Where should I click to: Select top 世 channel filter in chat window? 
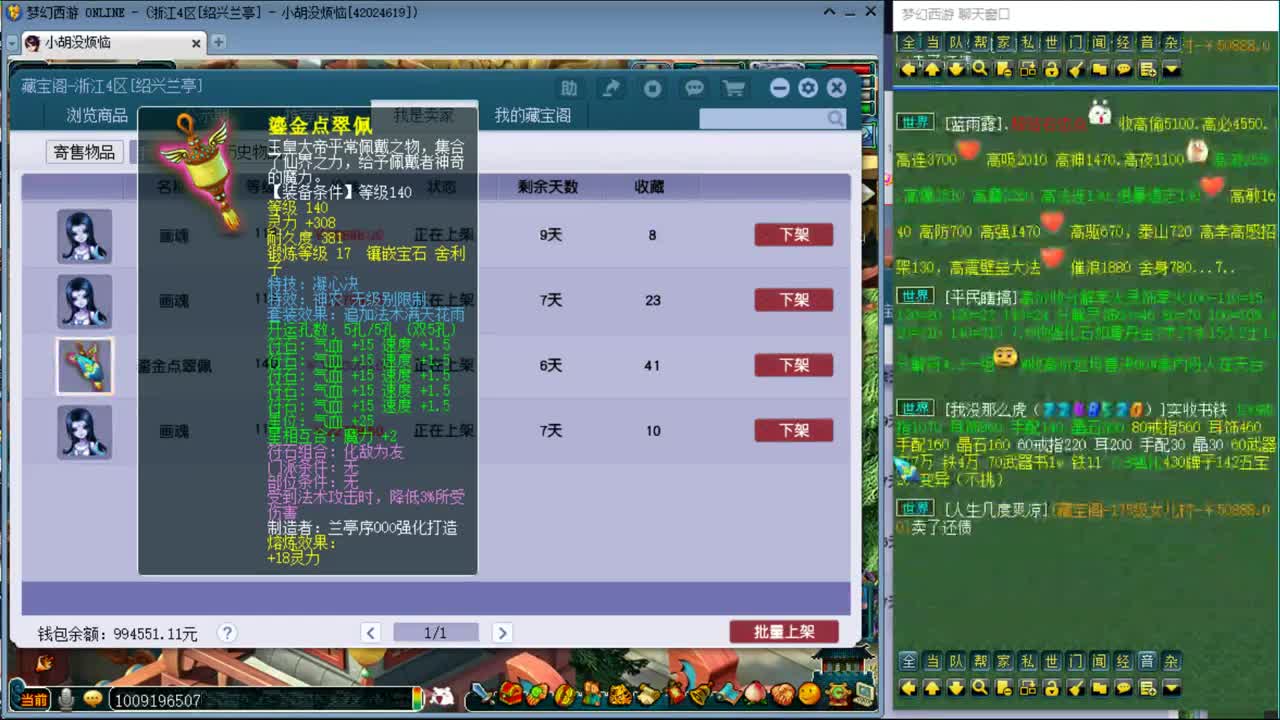[x=1052, y=43]
